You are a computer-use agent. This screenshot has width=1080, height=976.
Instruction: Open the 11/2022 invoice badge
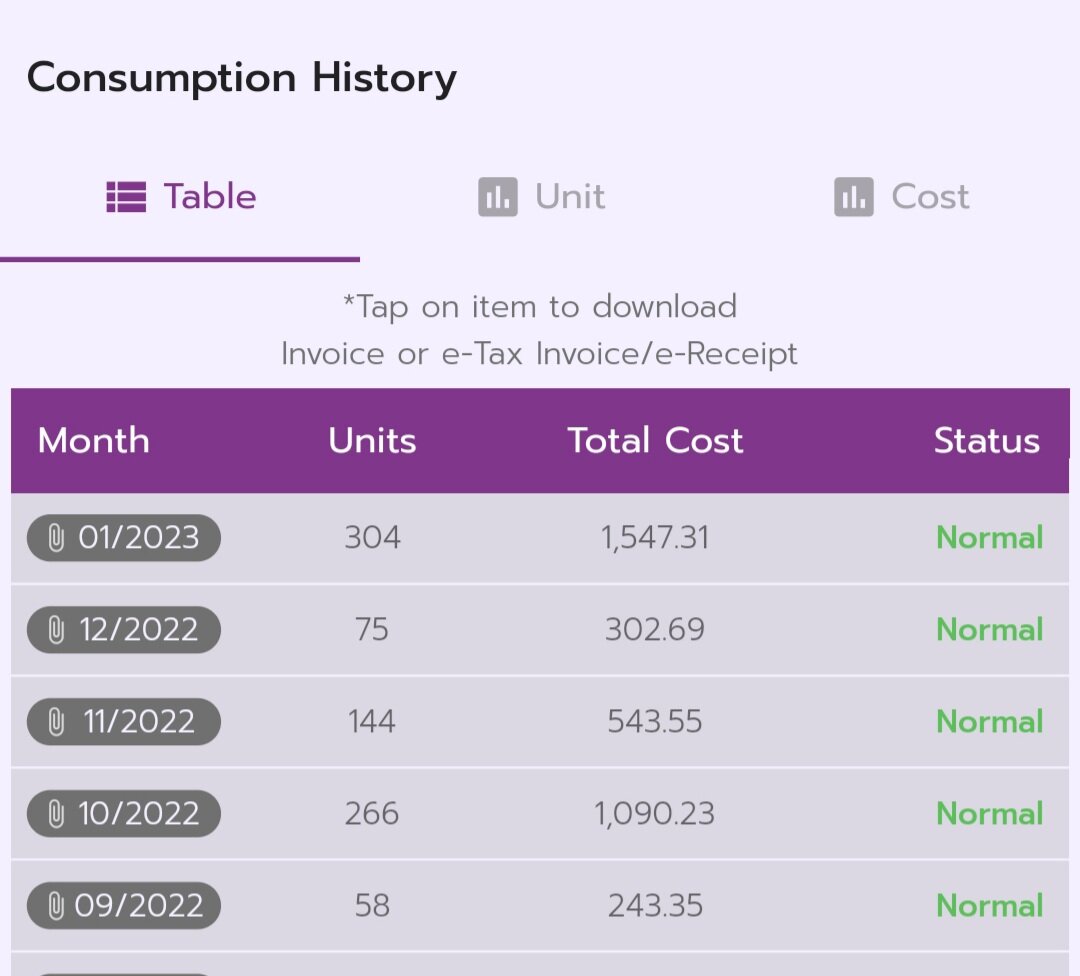tap(124, 722)
